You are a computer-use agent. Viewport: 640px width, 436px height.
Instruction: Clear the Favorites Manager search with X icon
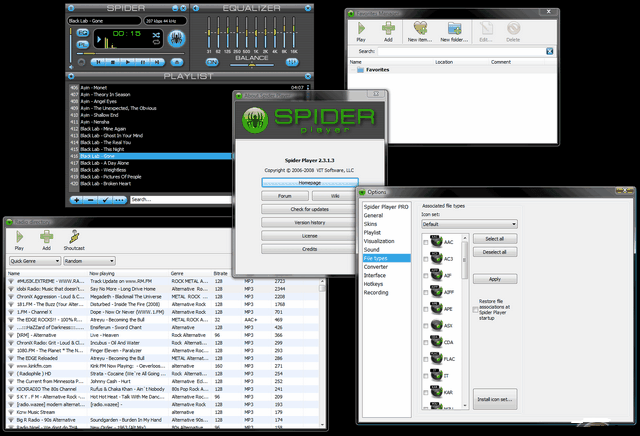point(549,51)
